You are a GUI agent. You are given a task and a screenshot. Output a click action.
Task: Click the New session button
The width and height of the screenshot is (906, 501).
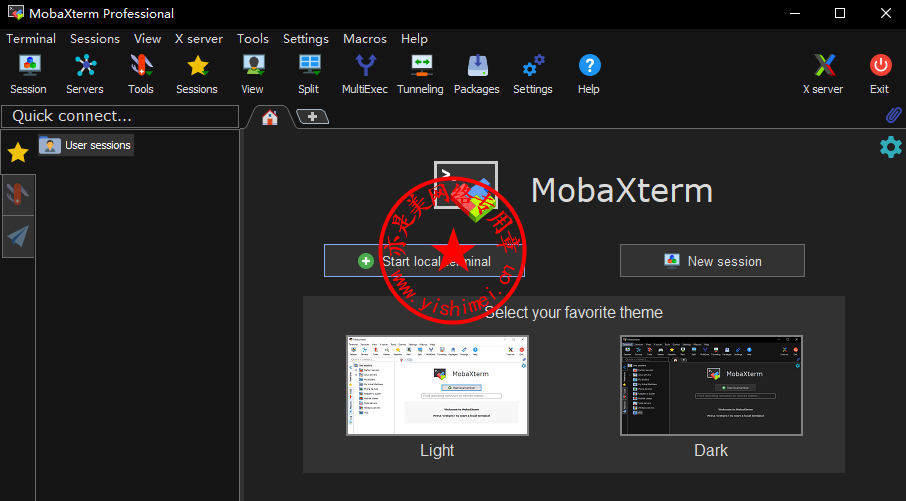point(712,261)
